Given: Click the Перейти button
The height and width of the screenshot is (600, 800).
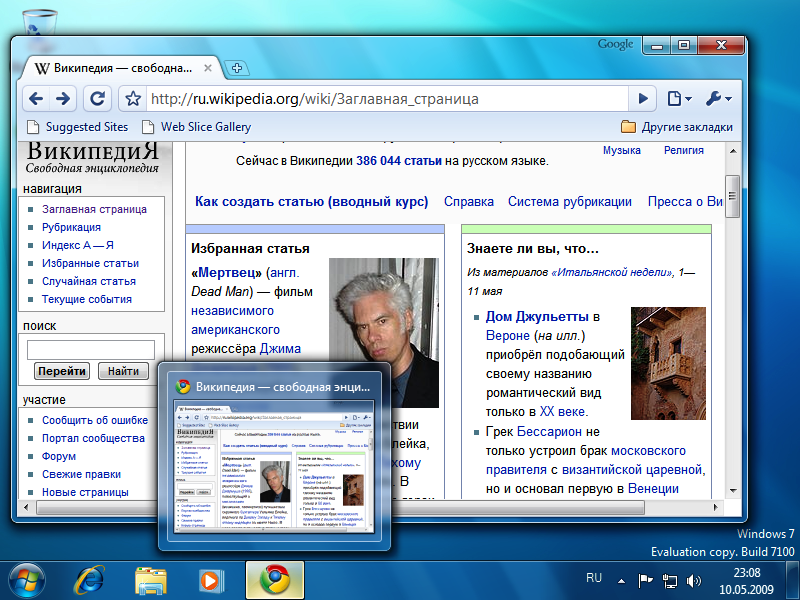Looking at the screenshot, I should point(62,371).
